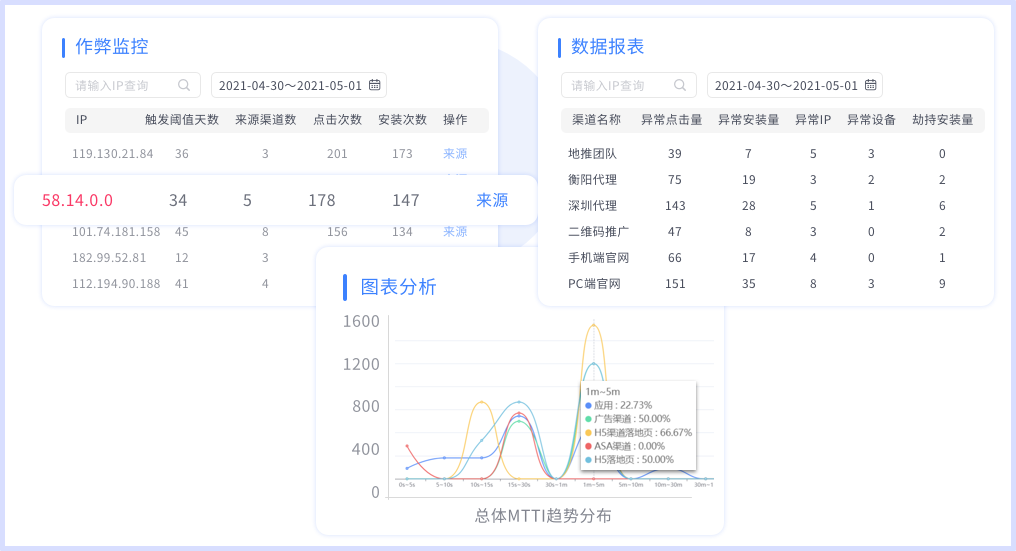Click the 点击次数 column header
Image resolution: width=1016 pixels, height=551 pixels.
coord(337,120)
